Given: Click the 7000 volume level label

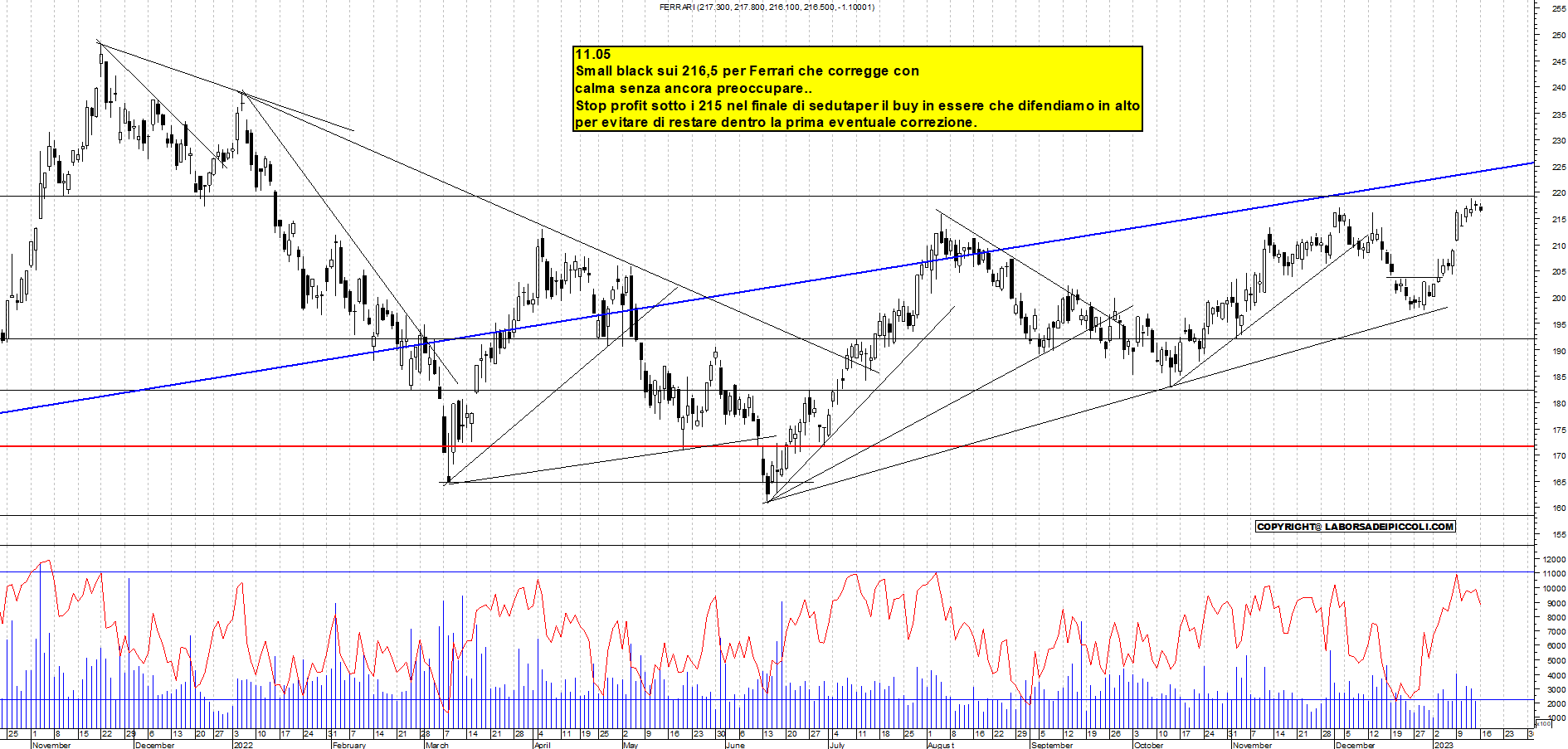Looking at the screenshot, I should [x=1556, y=632].
